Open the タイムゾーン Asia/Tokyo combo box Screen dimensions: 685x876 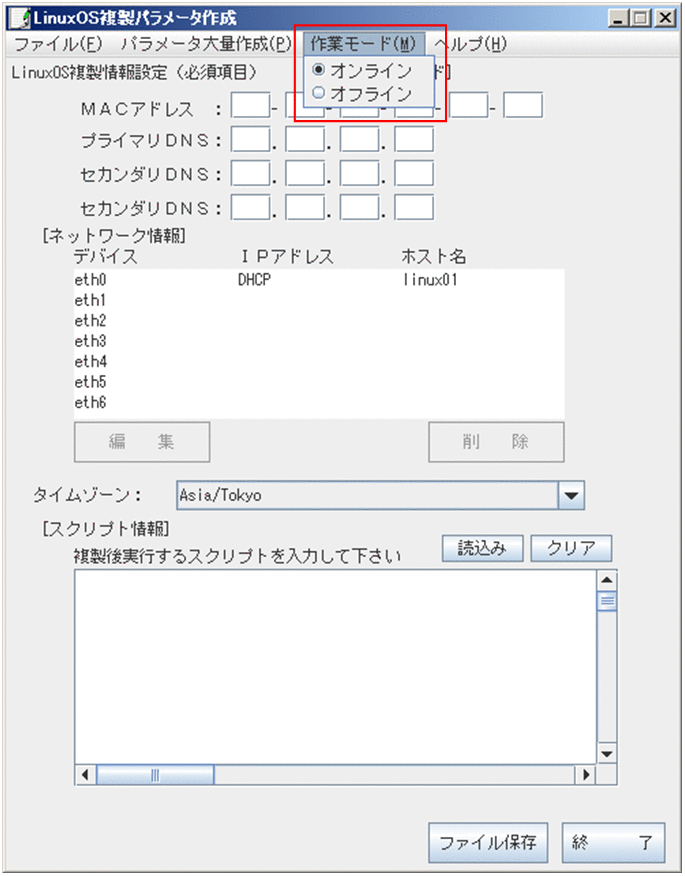click(x=380, y=495)
